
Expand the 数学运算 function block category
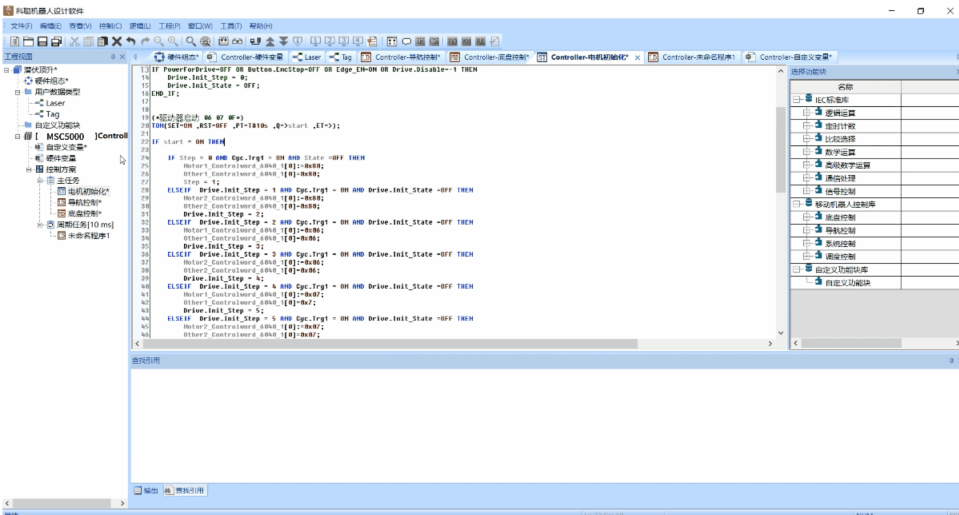coord(807,152)
